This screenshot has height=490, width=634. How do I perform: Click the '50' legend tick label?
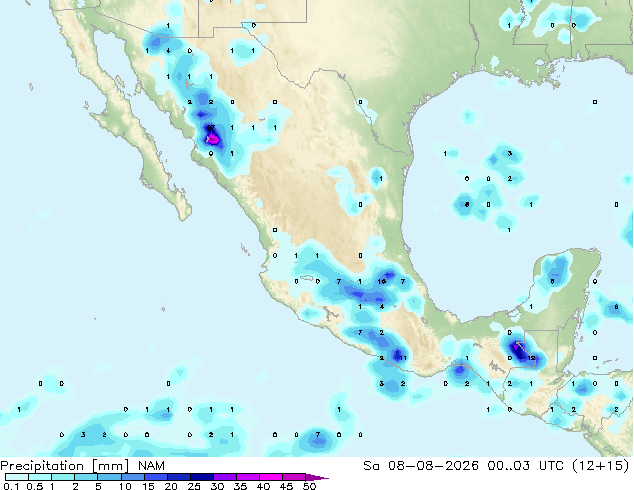[x=309, y=486]
